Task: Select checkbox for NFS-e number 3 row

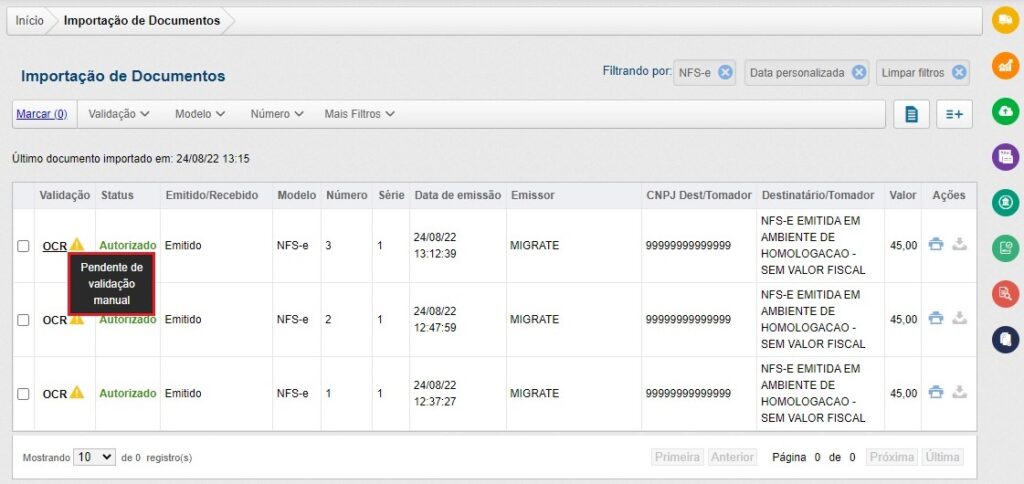Action: pyautogui.click(x=23, y=246)
